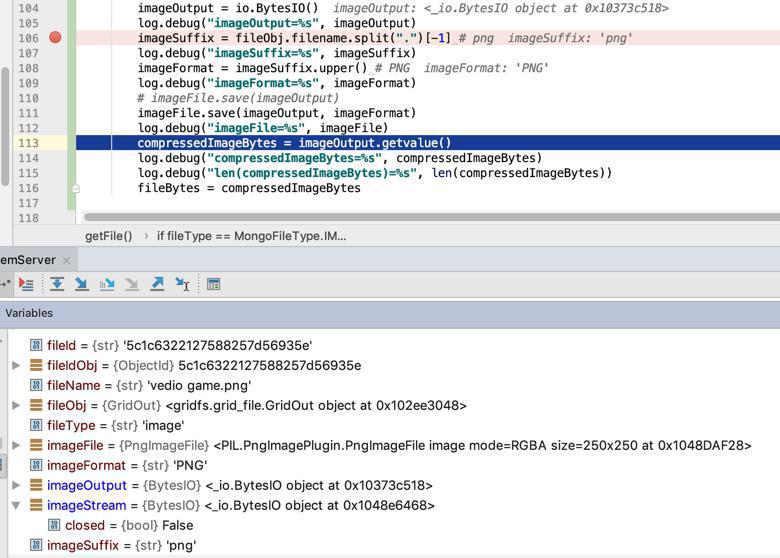Open the Evaluate Expression calculator icon

pos(213,284)
